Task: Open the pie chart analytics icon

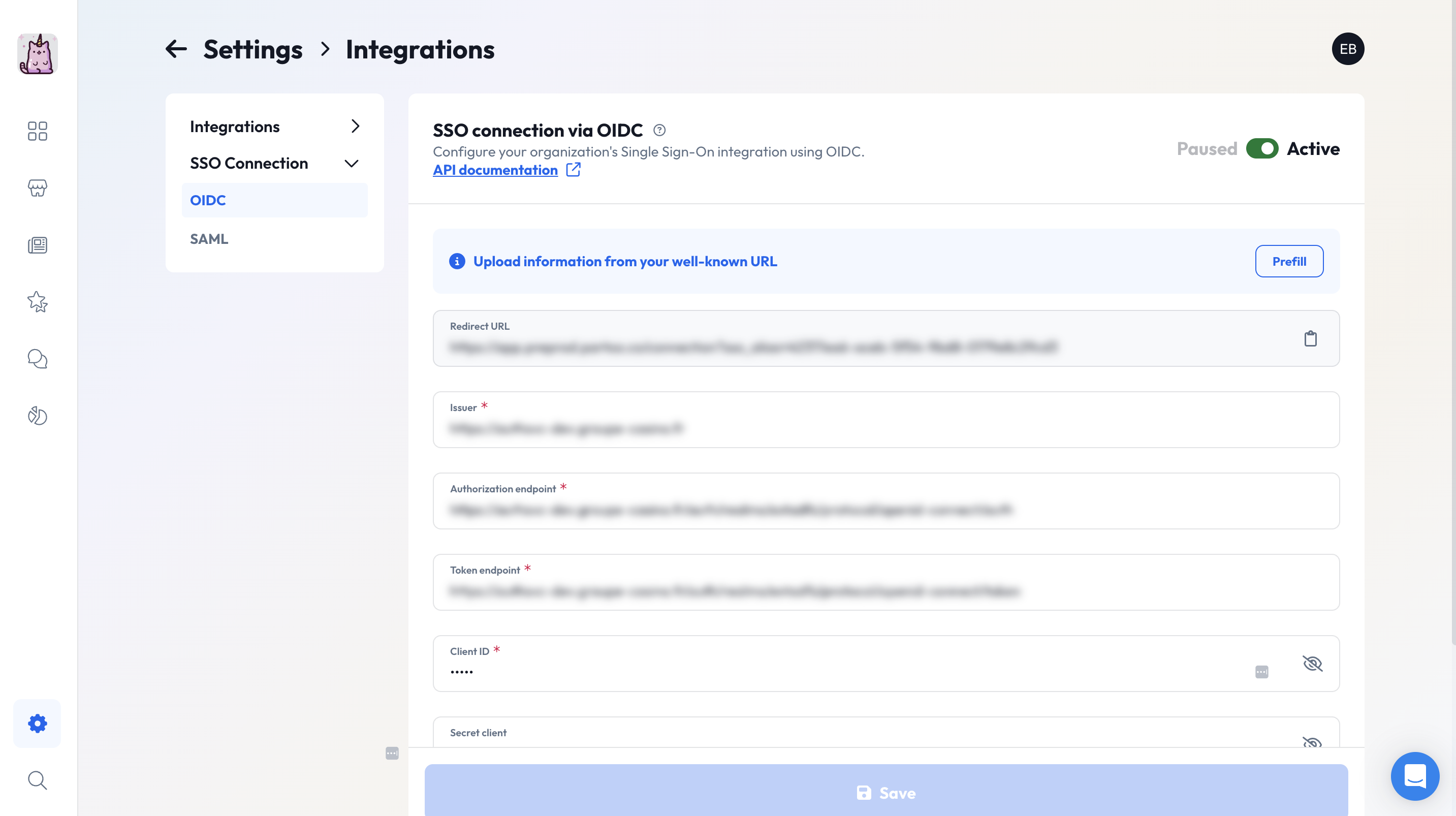Action: (37, 416)
